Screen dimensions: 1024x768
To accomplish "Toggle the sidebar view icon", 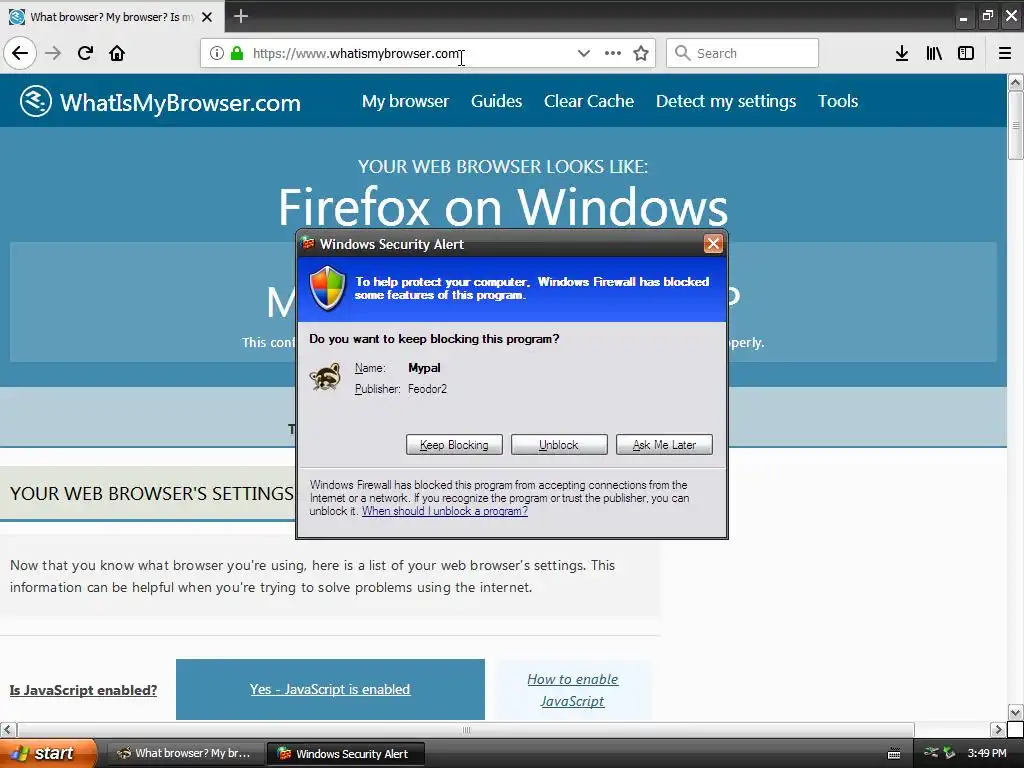I will [966, 53].
